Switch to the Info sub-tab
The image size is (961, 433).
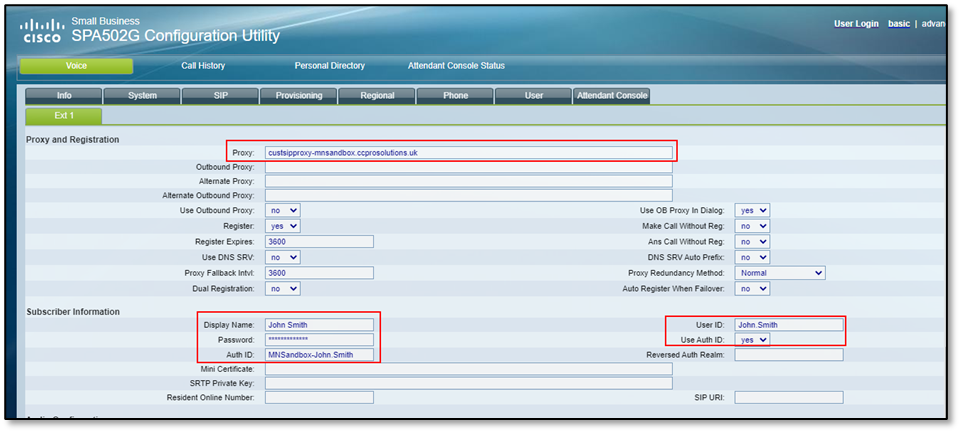64,96
